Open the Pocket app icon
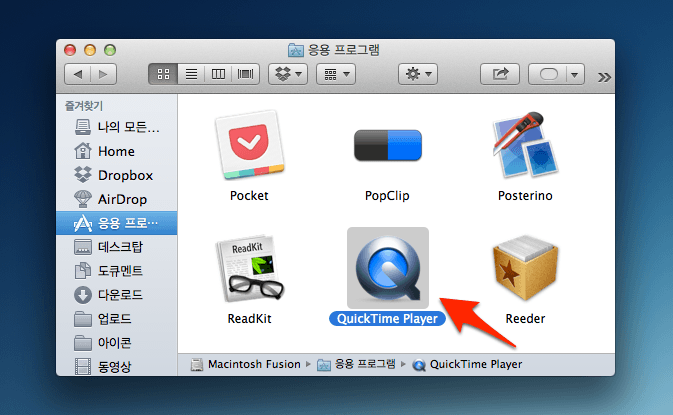 pyautogui.click(x=250, y=145)
